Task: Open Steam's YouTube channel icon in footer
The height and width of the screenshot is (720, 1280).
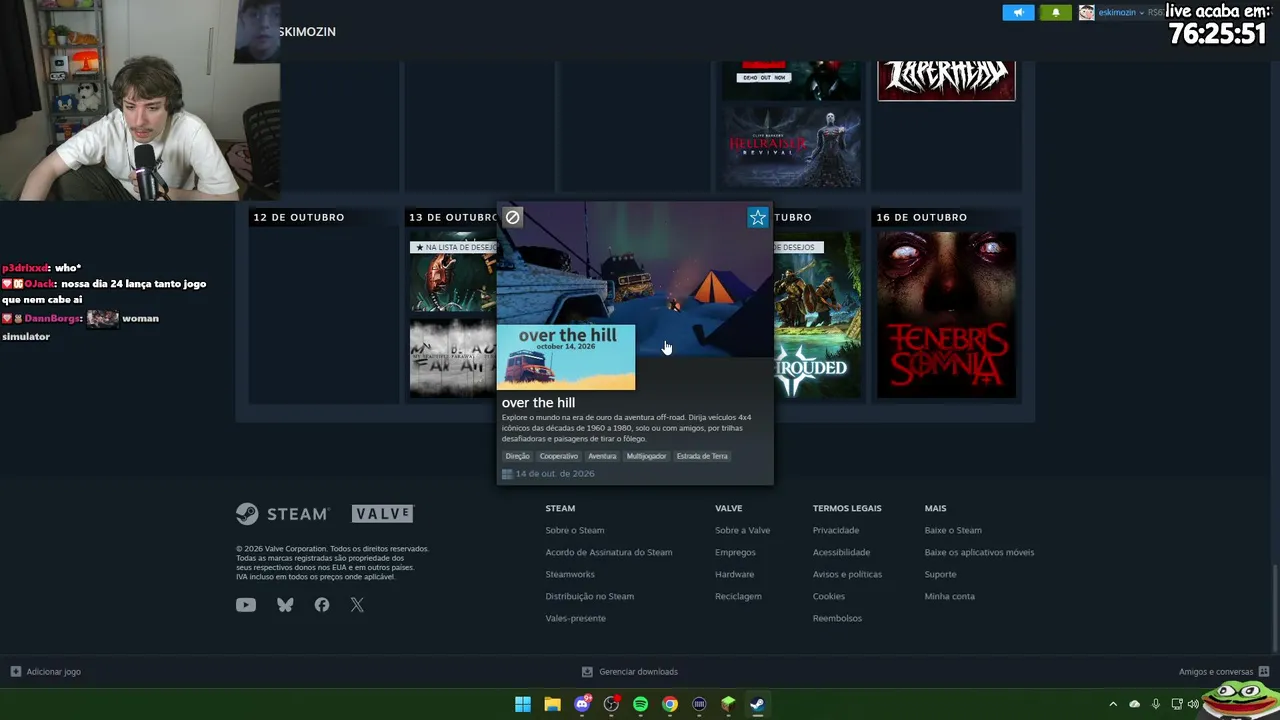Action: [246, 605]
